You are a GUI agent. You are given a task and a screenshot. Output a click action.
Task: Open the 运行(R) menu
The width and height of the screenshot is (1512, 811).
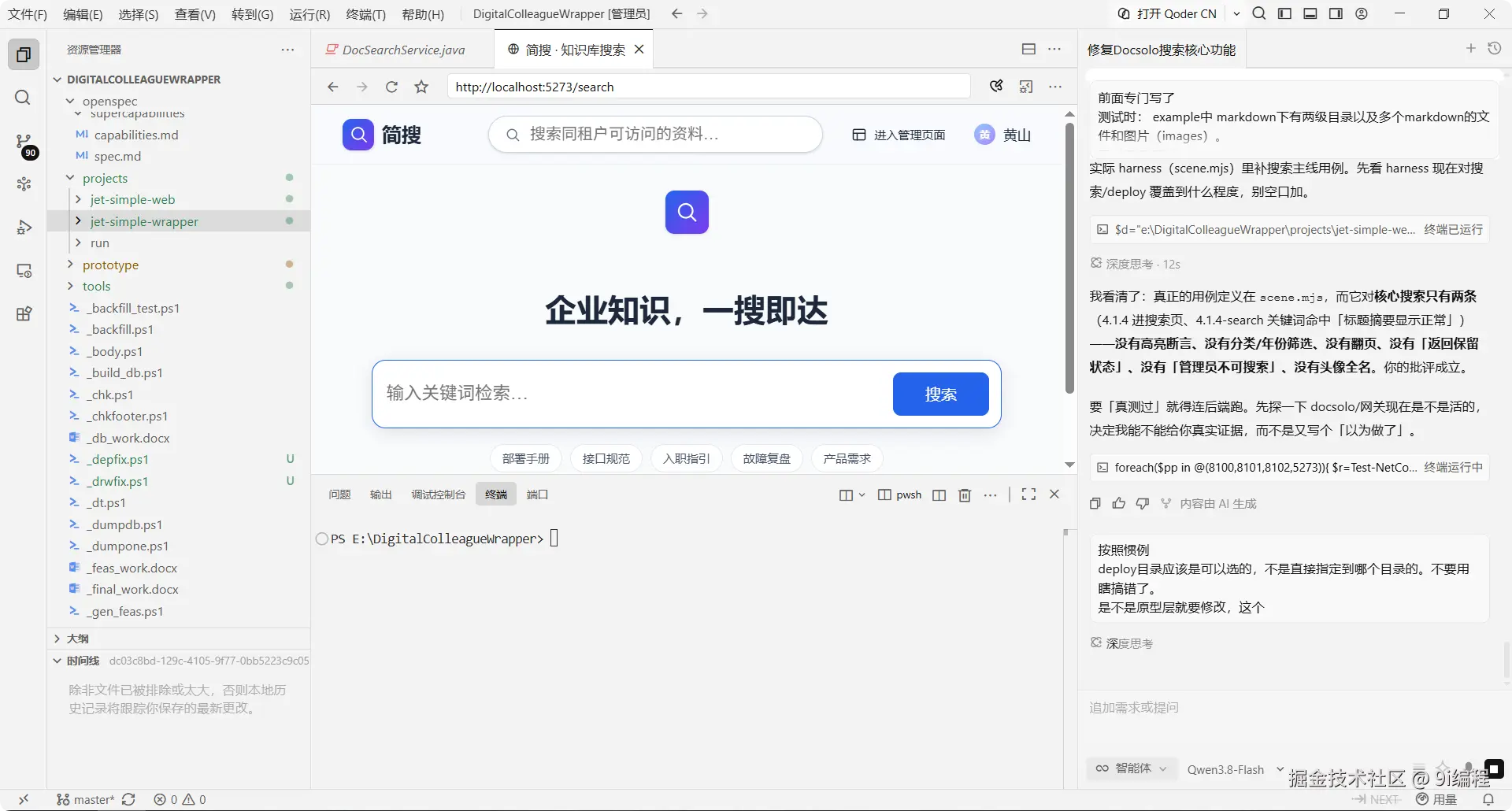click(x=309, y=14)
